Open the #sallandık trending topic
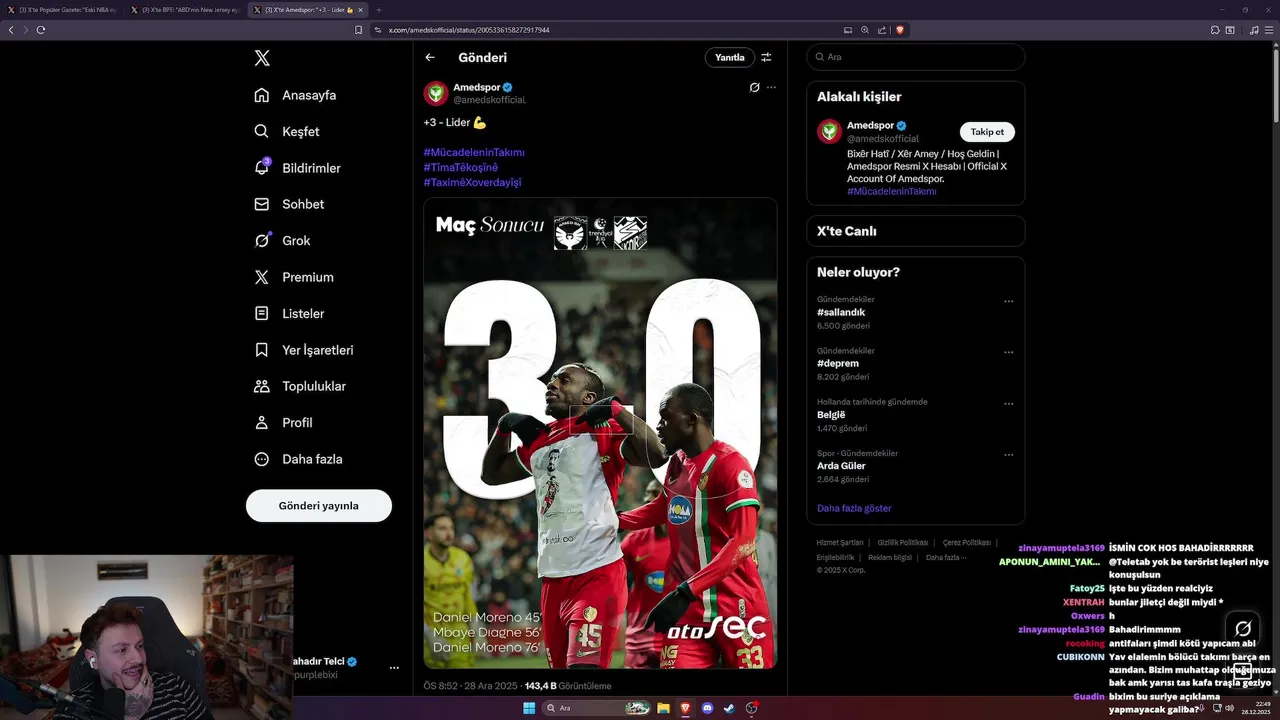The width and height of the screenshot is (1280, 720). (841, 312)
